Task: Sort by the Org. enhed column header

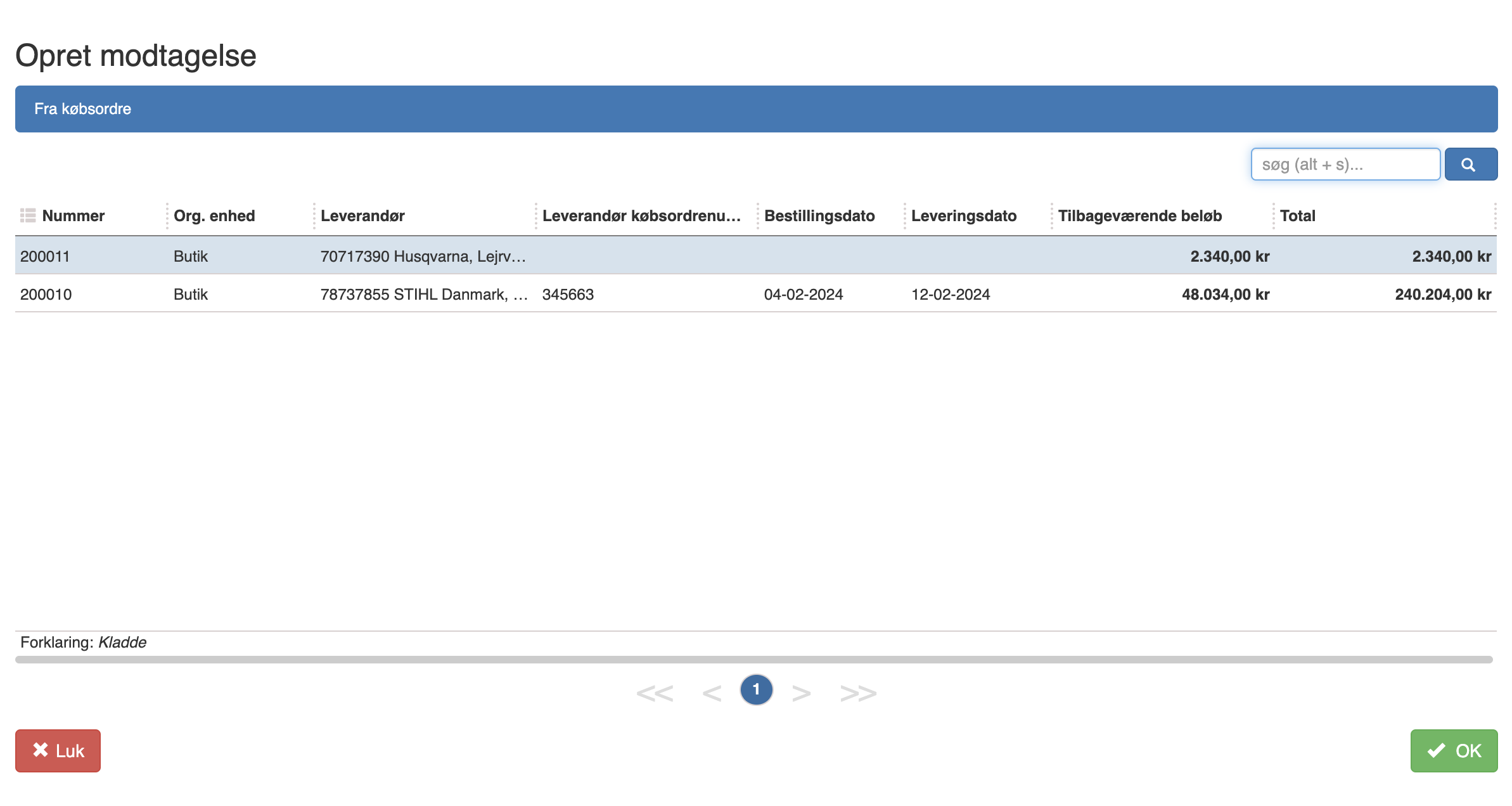Action: click(x=214, y=216)
